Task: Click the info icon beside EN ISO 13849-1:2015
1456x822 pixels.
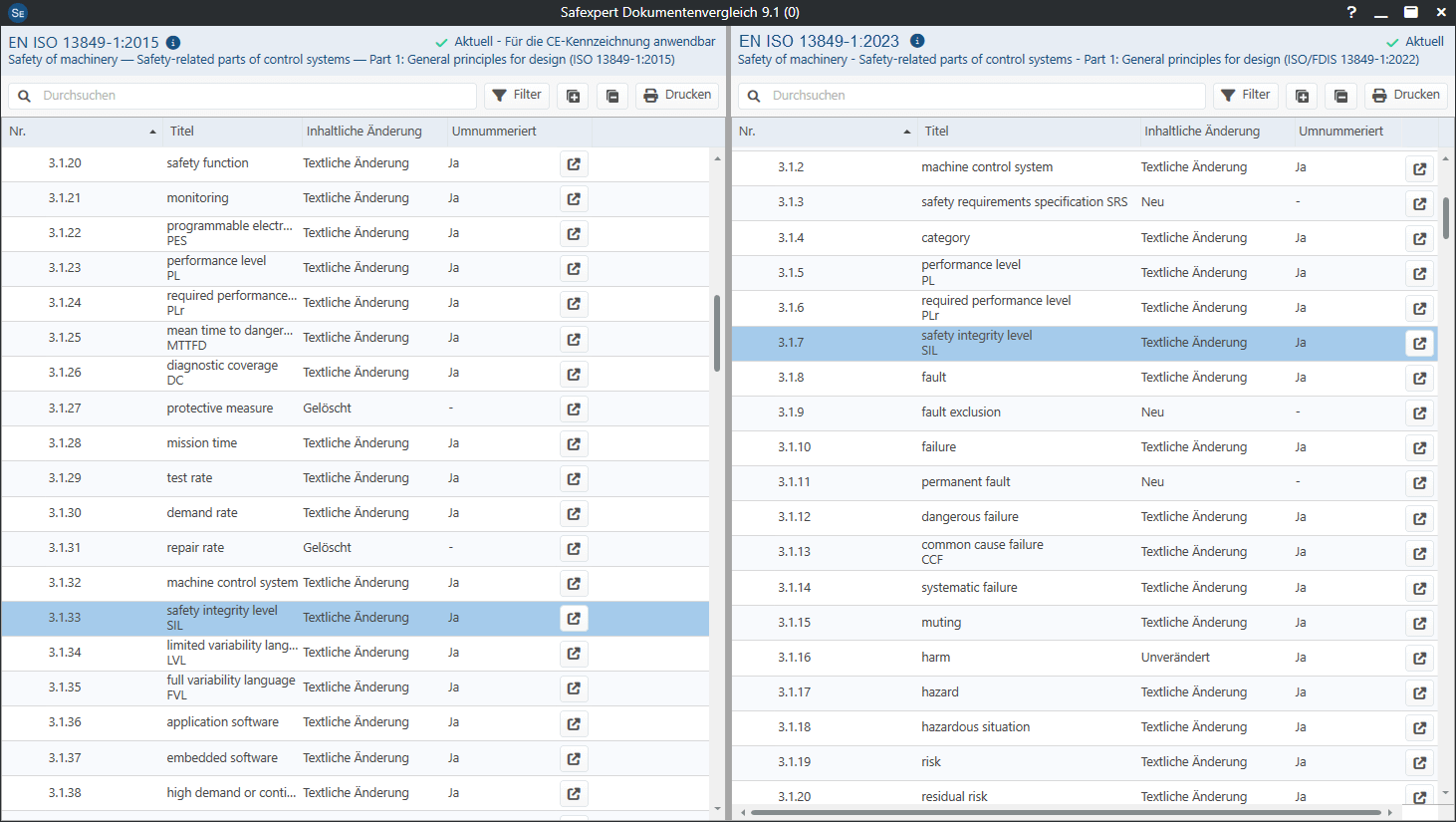Action: tap(173, 42)
